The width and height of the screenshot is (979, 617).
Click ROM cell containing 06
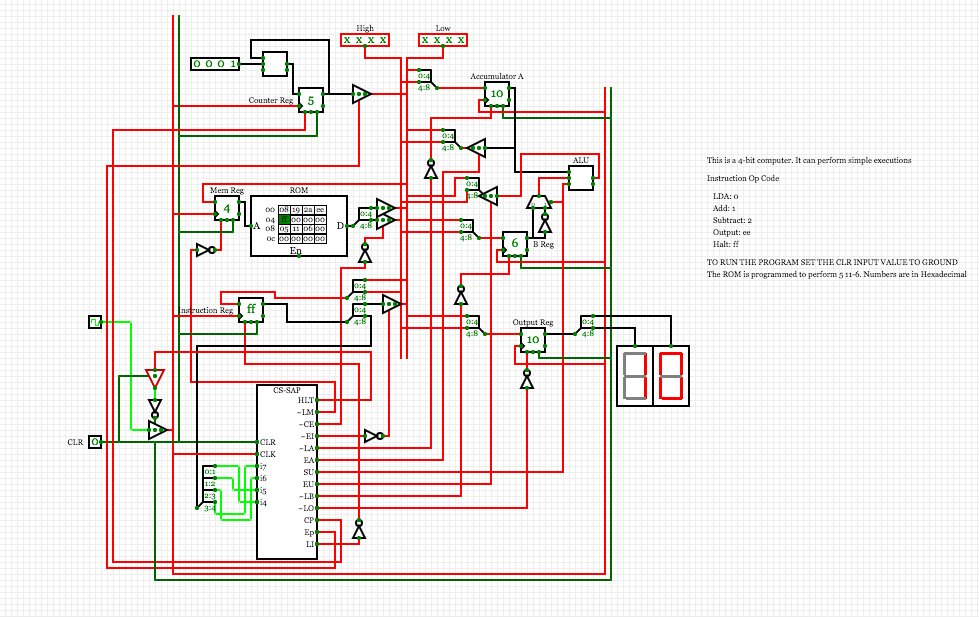(308, 229)
